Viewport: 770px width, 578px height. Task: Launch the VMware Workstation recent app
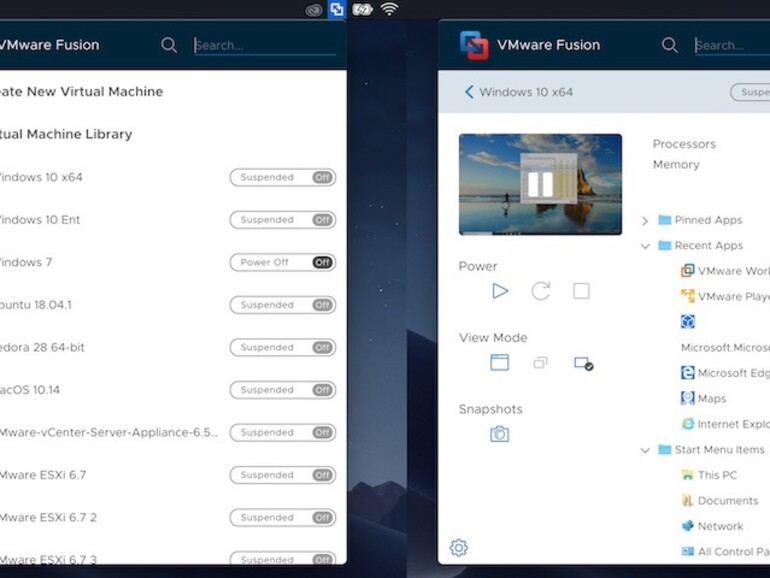[x=725, y=271]
